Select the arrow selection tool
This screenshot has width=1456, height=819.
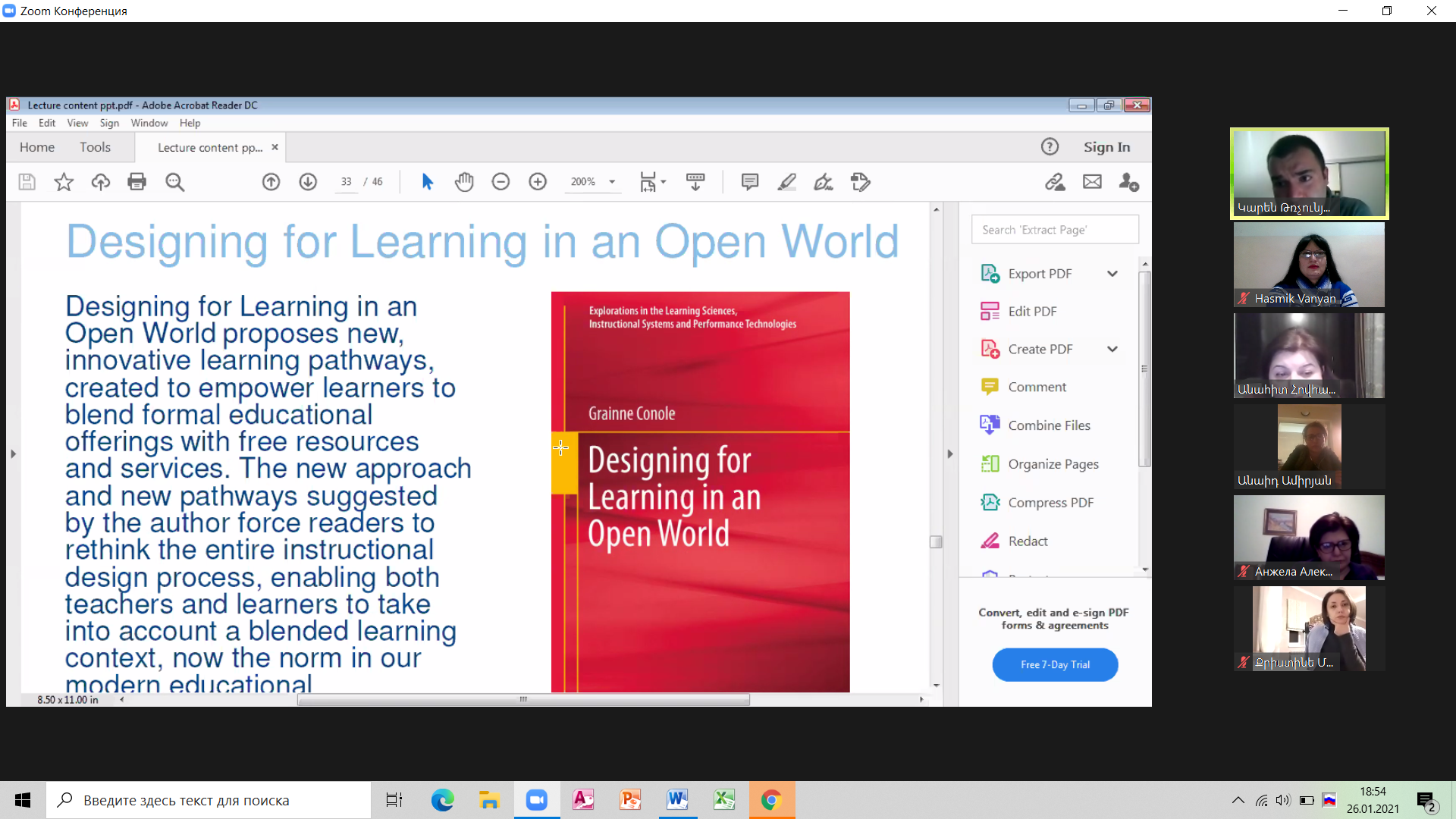tap(427, 182)
